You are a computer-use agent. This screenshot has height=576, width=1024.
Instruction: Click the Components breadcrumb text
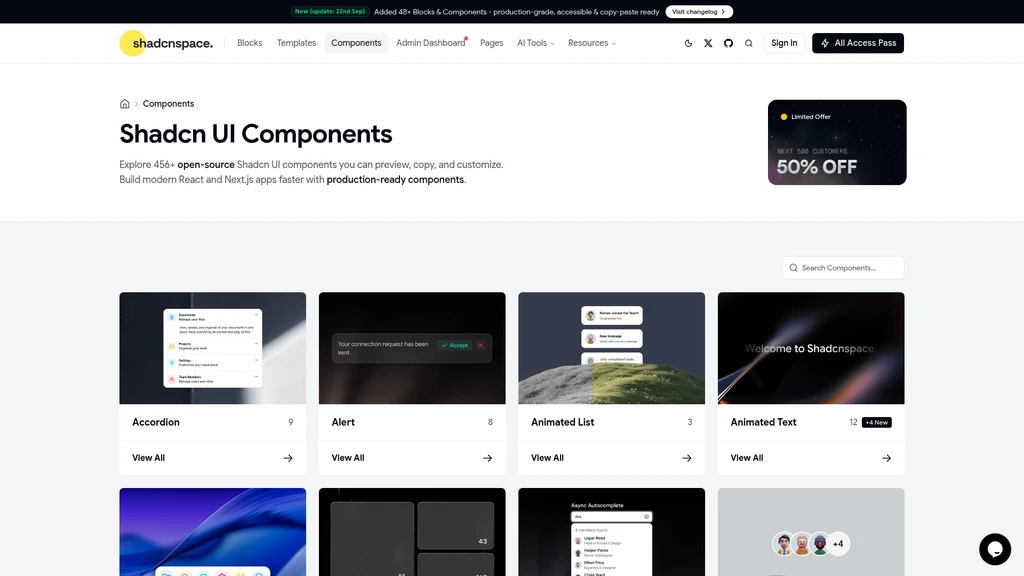(x=168, y=104)
